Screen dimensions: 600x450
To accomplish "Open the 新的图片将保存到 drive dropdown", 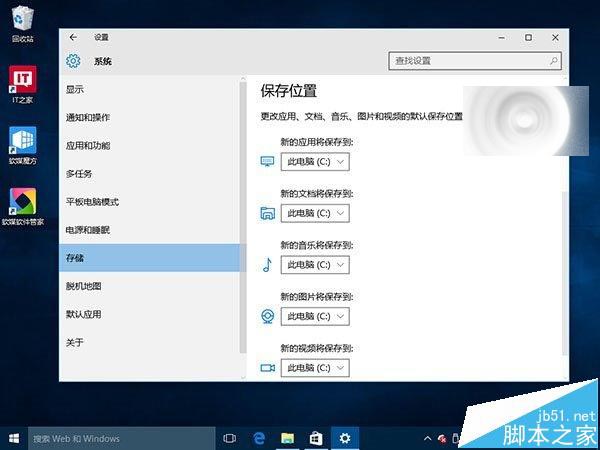I will [x=315, y=316].
